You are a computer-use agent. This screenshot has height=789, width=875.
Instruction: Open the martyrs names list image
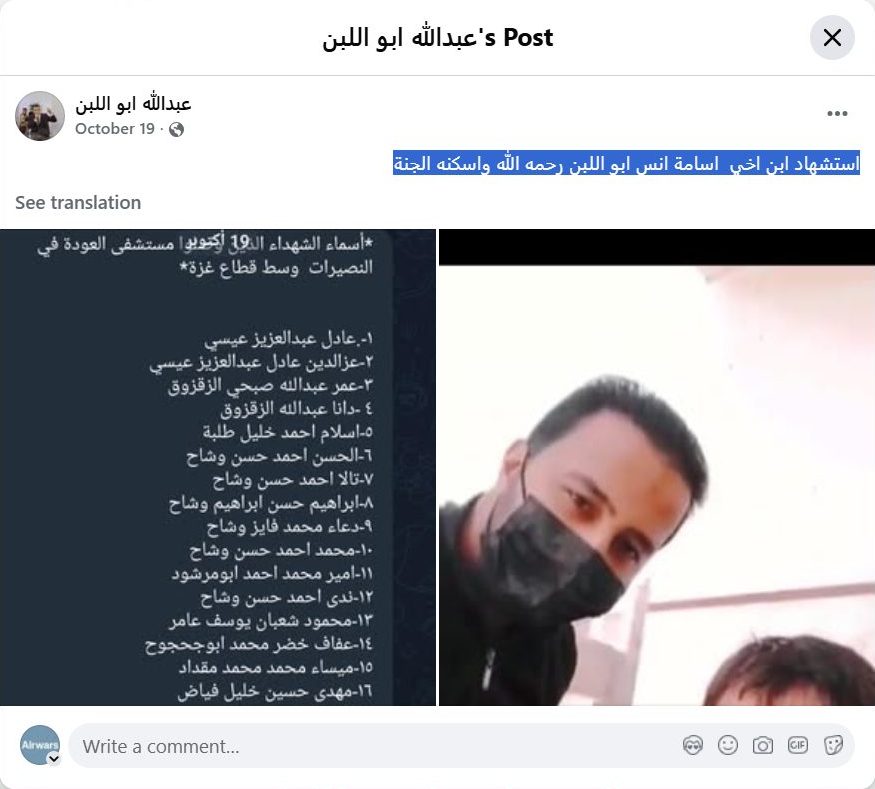218,468
